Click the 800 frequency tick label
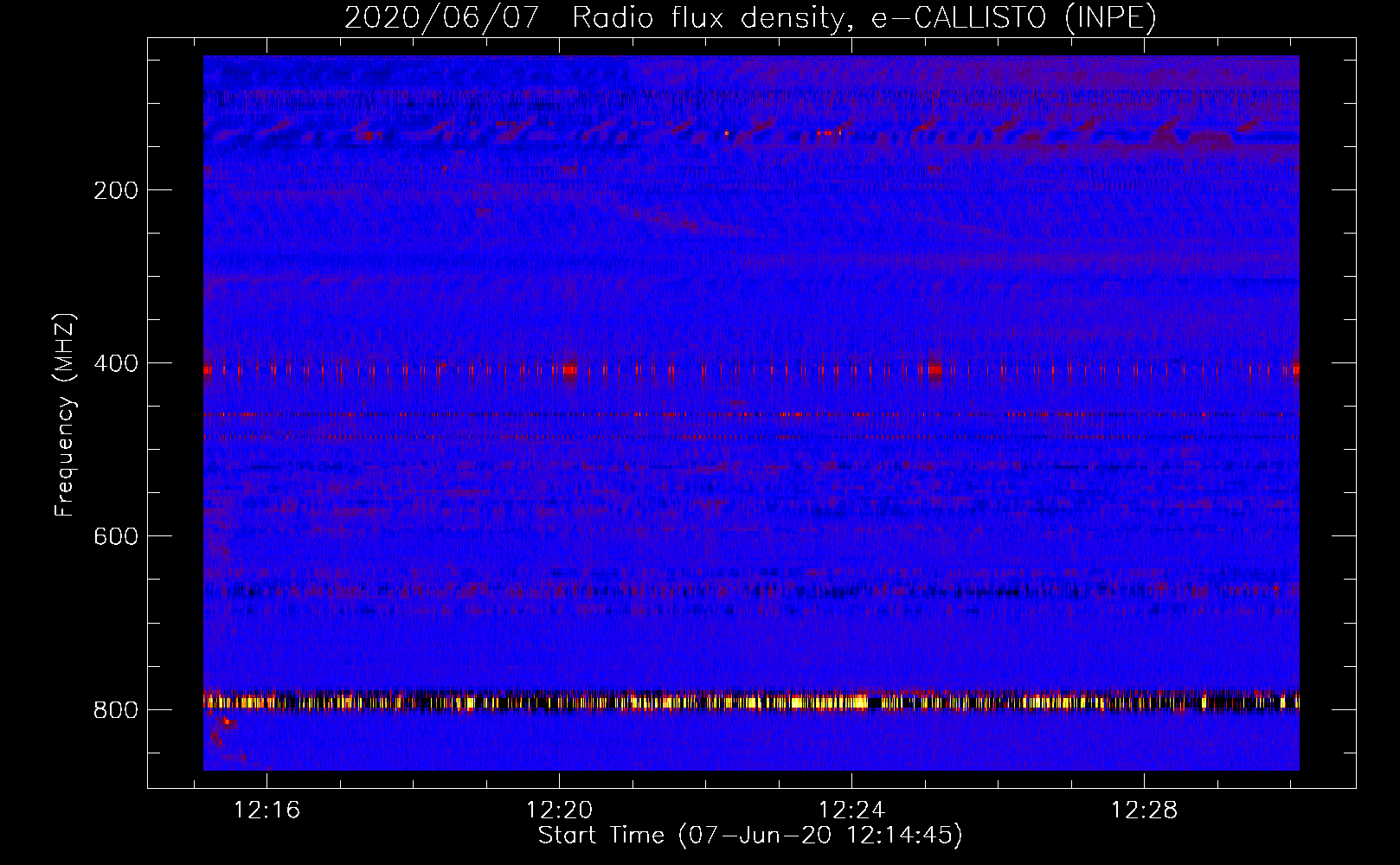This screenshot has height=865, width=1400. click(116, 710)
